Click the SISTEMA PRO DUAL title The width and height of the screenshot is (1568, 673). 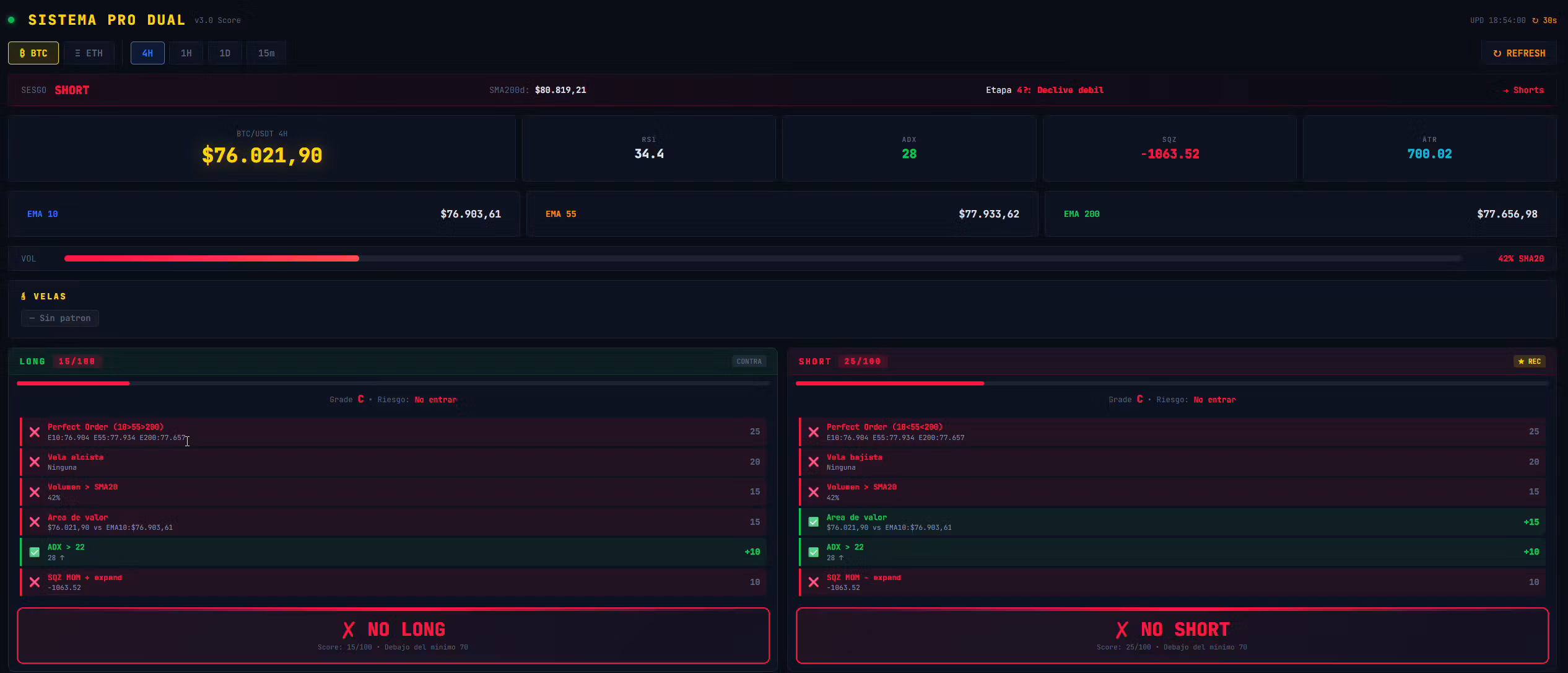107,20
